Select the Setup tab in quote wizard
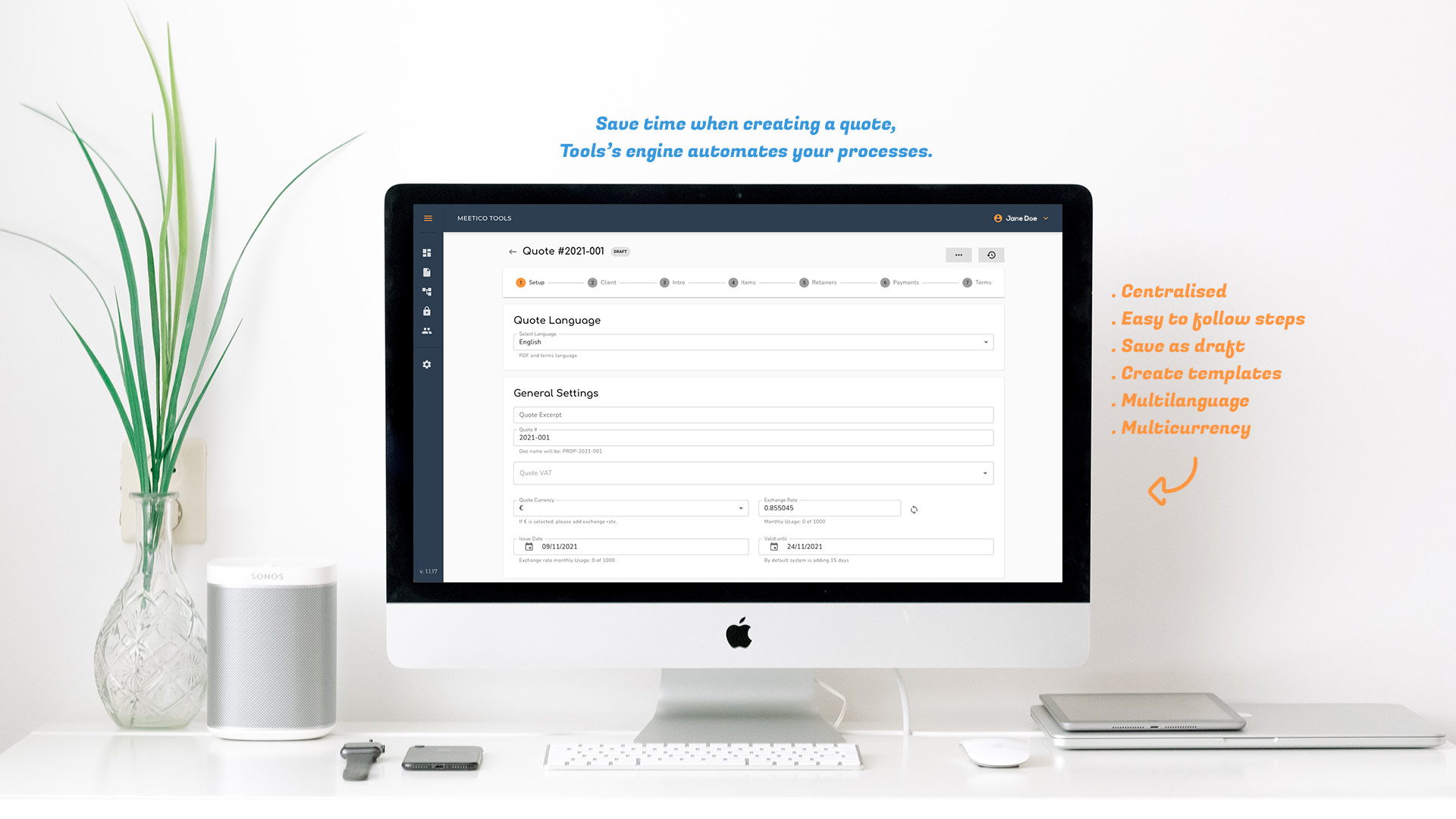Screen dimensions: 1456x819 pos(530,282)
